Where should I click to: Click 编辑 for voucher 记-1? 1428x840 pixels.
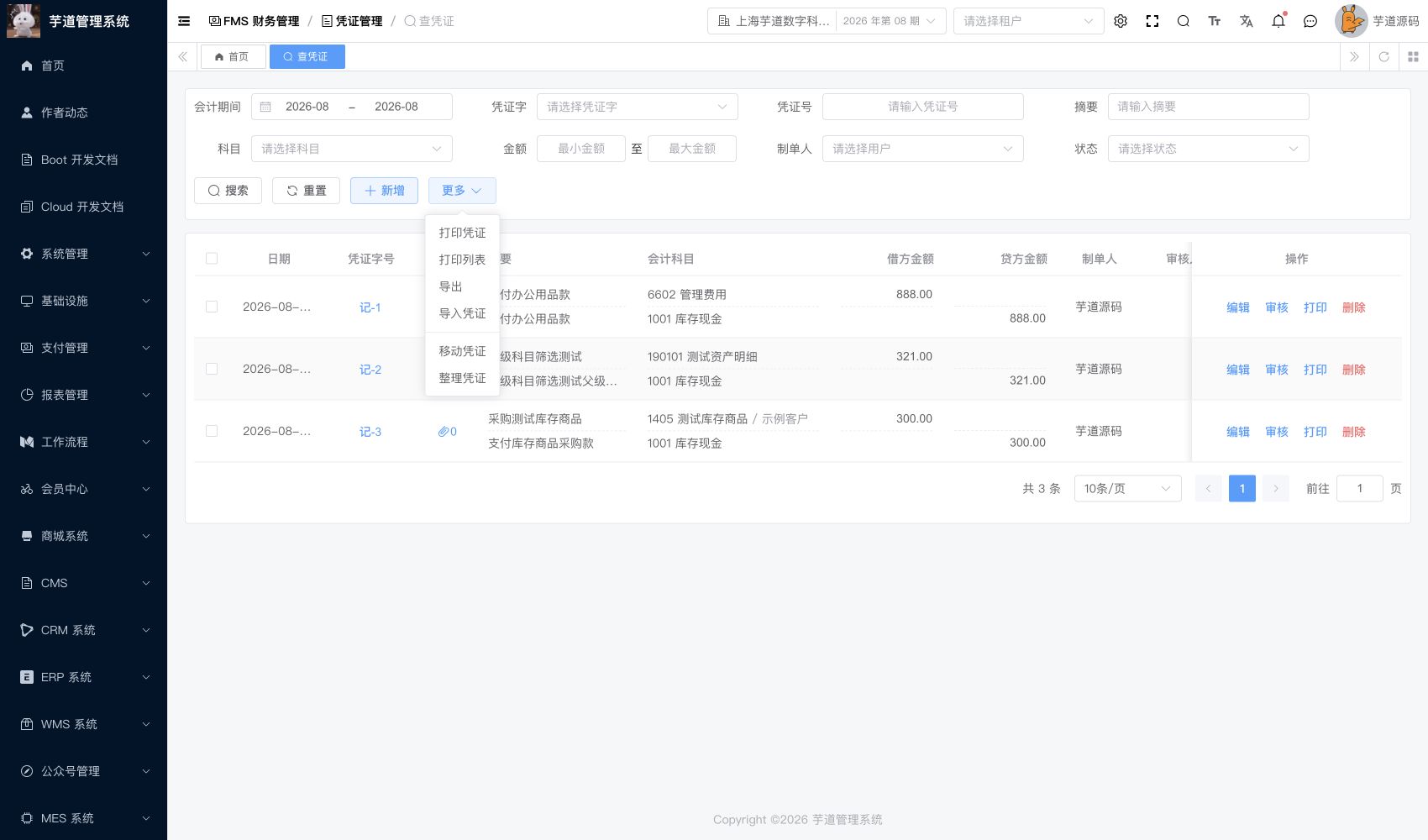coord(1238,307)
